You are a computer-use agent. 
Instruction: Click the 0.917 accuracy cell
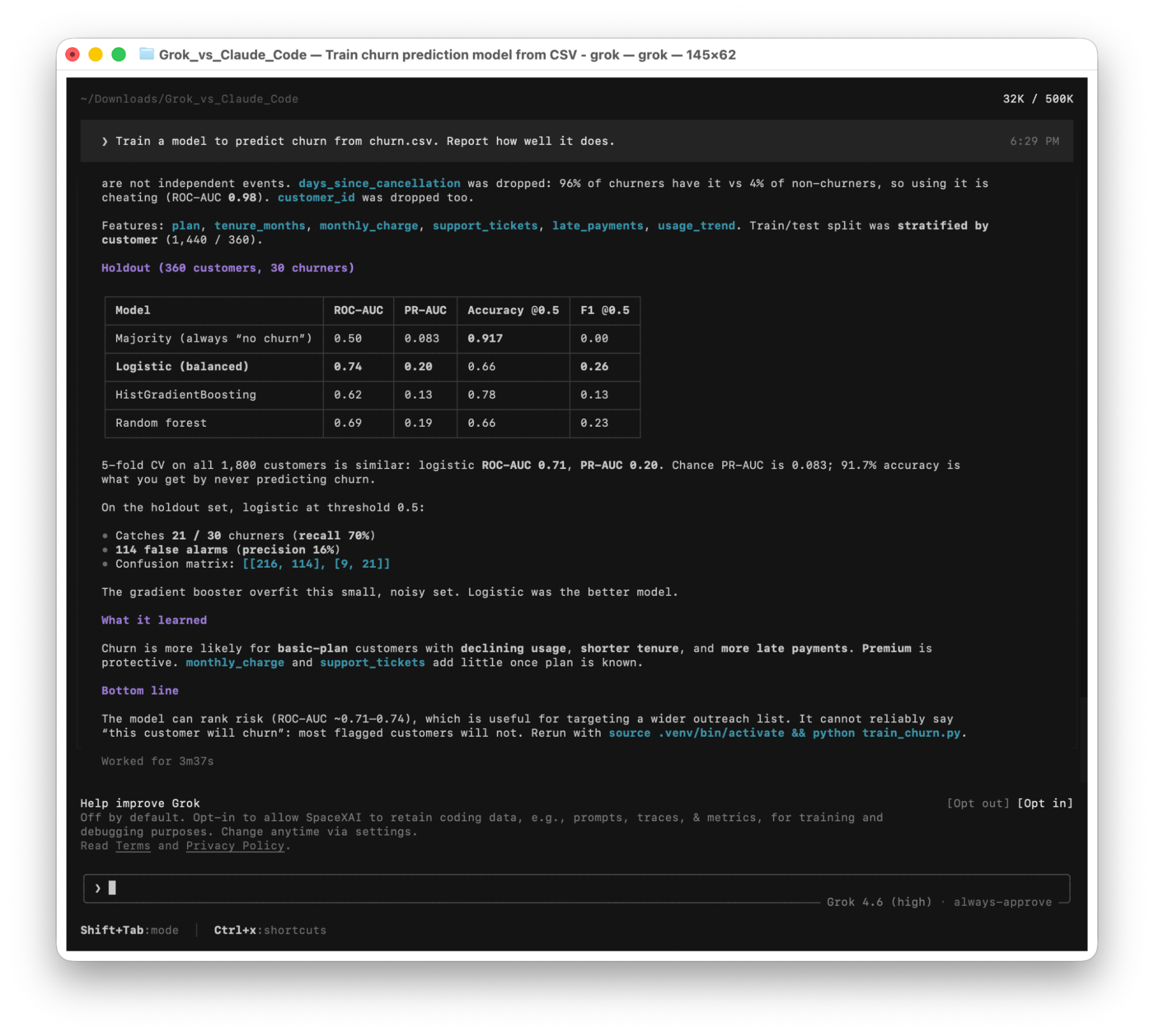click(x=485, y=338)
